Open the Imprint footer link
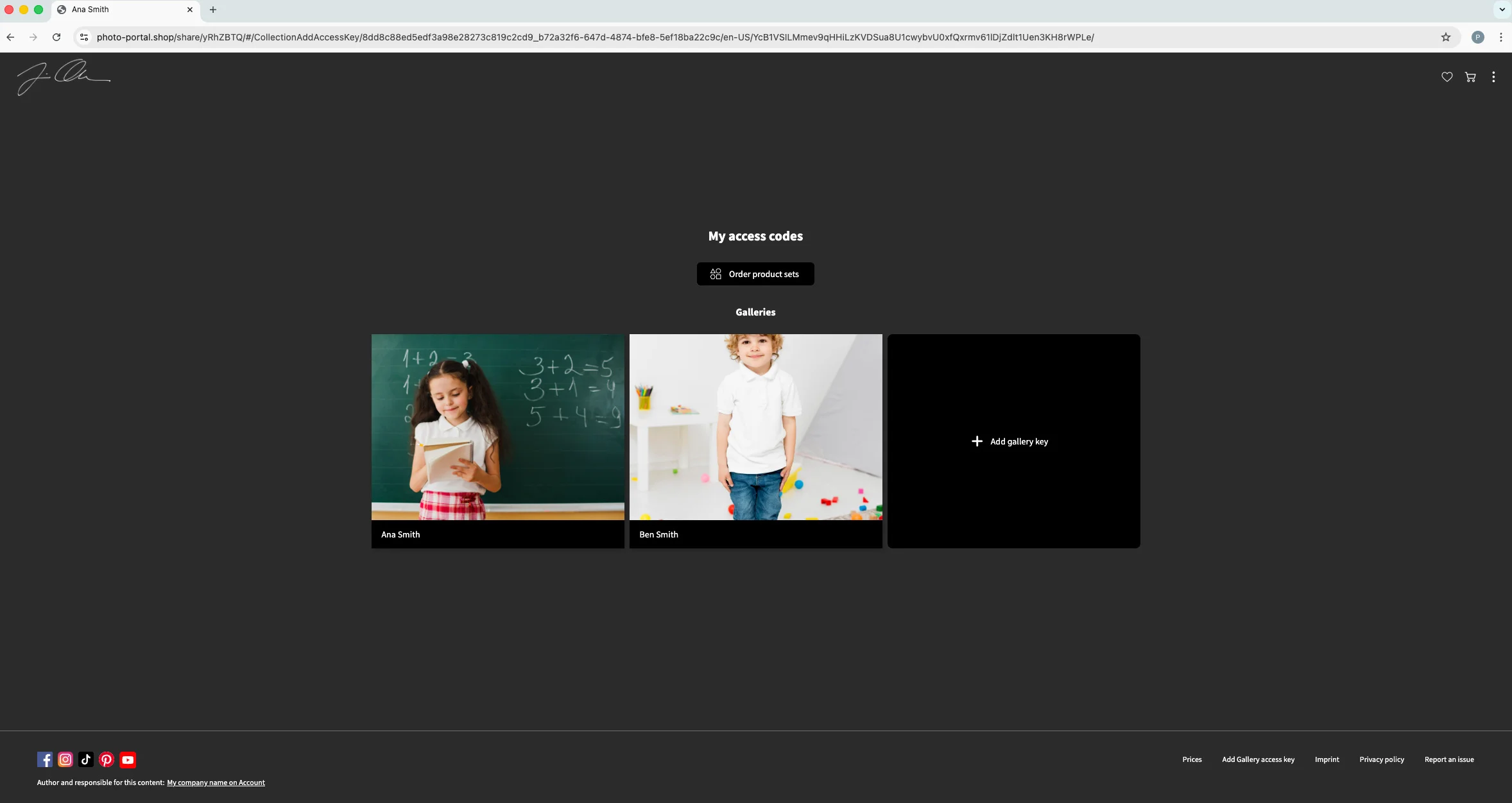This screenshot has height=803, width=1512. pos(1327,759)
